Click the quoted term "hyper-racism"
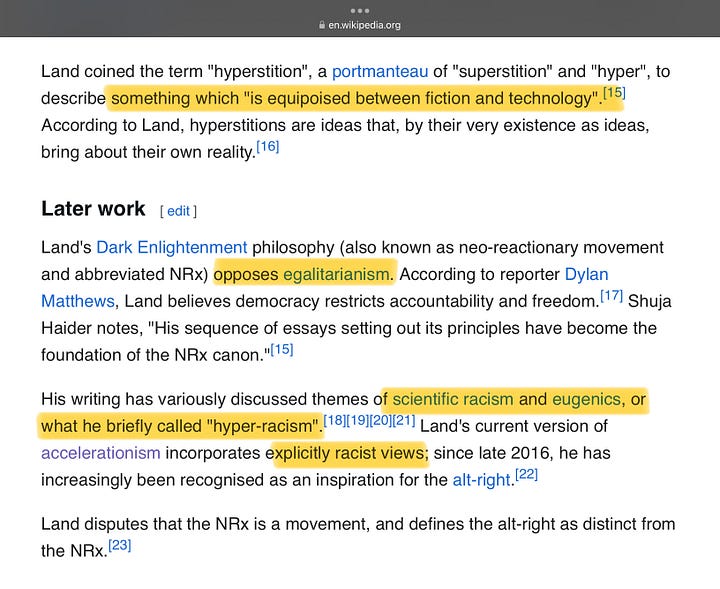Image resolution: width=720 pixels, height=589 pixels. pyautogui.click(x=262, y=426)
